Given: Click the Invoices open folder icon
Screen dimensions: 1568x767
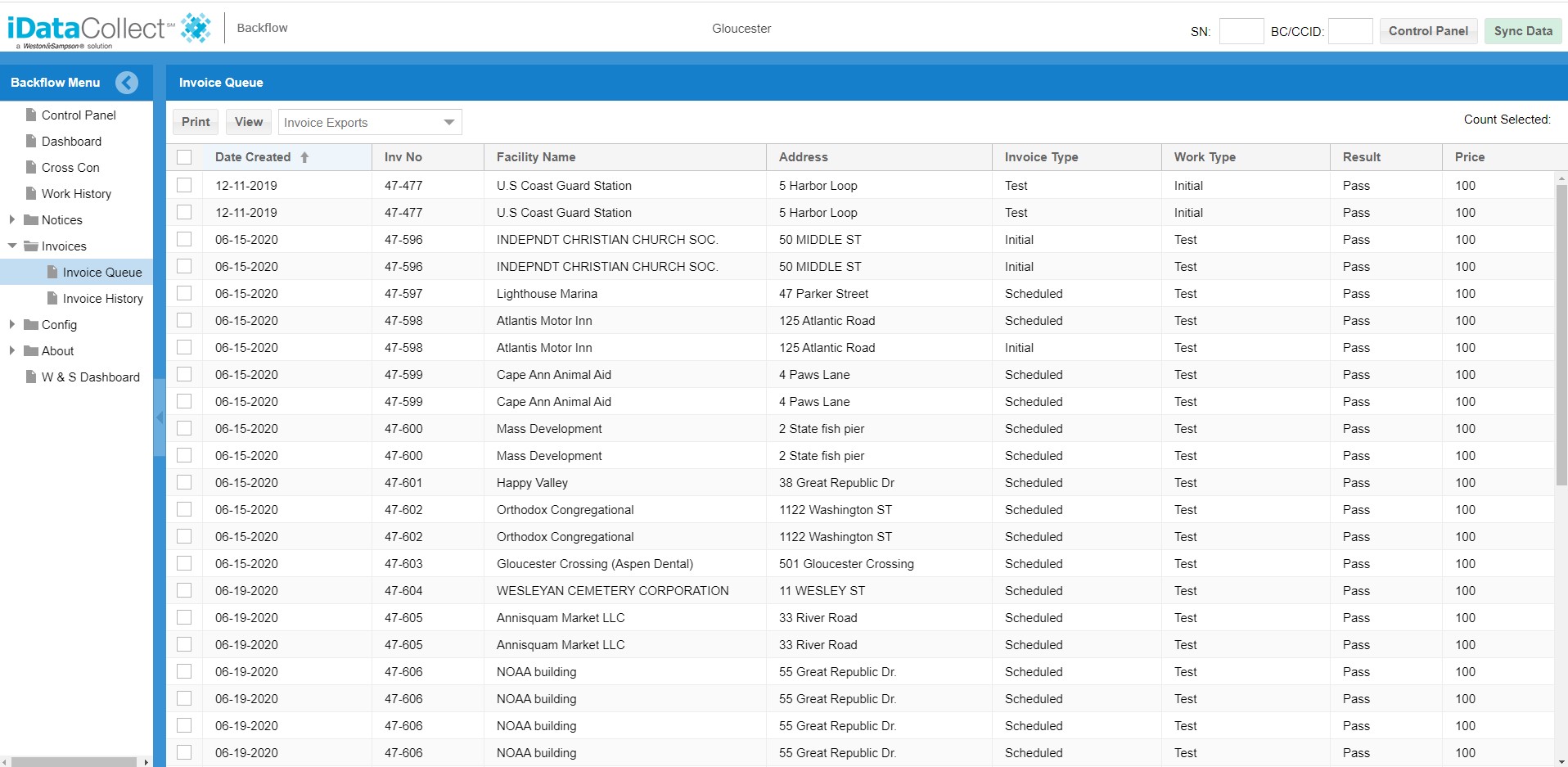Looking at the screenshot, I should tap(31, 246).
